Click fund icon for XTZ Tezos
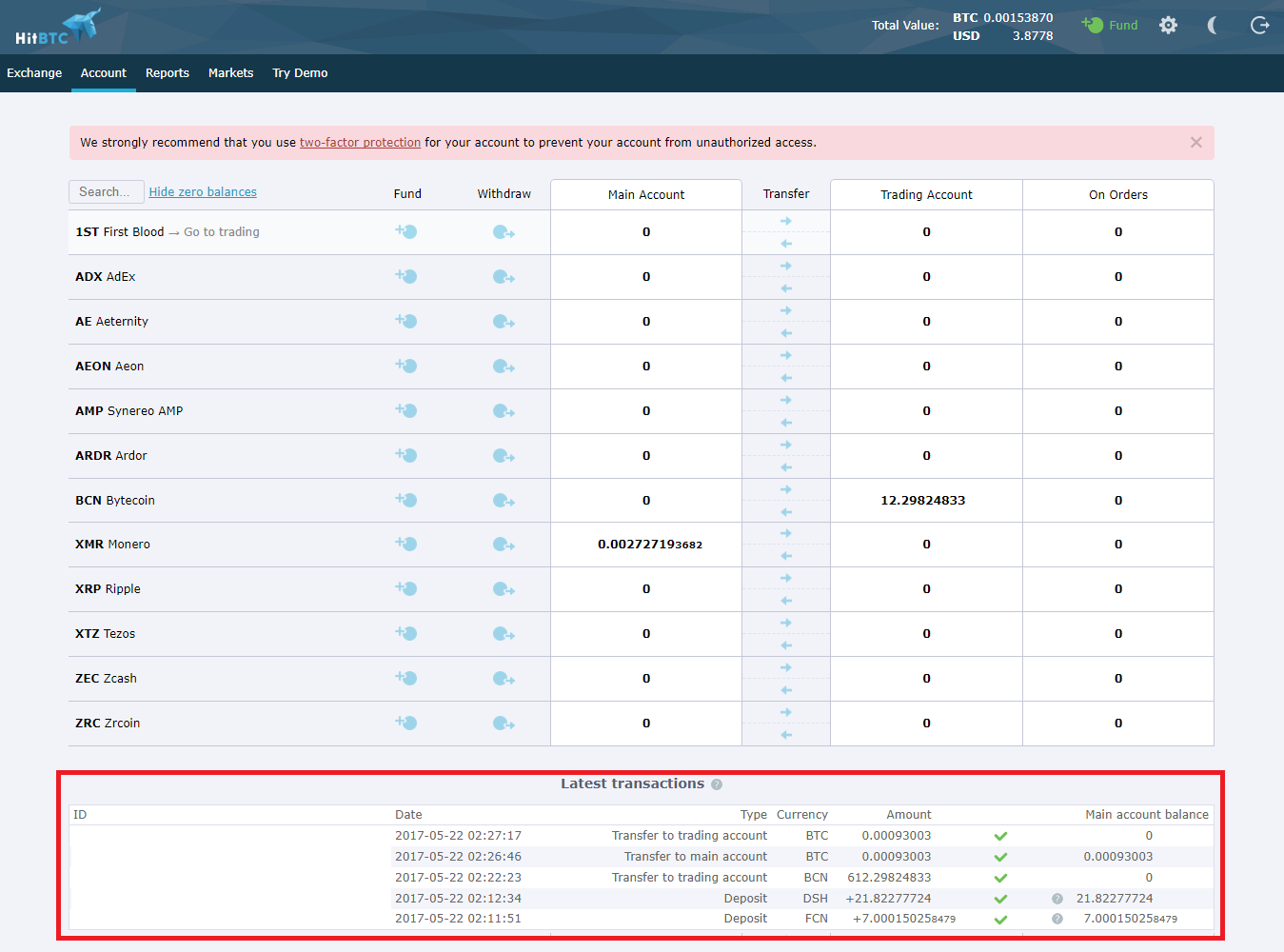Image resolution: width=1284 pixels, height=952 pixels. tap(406, 633)
